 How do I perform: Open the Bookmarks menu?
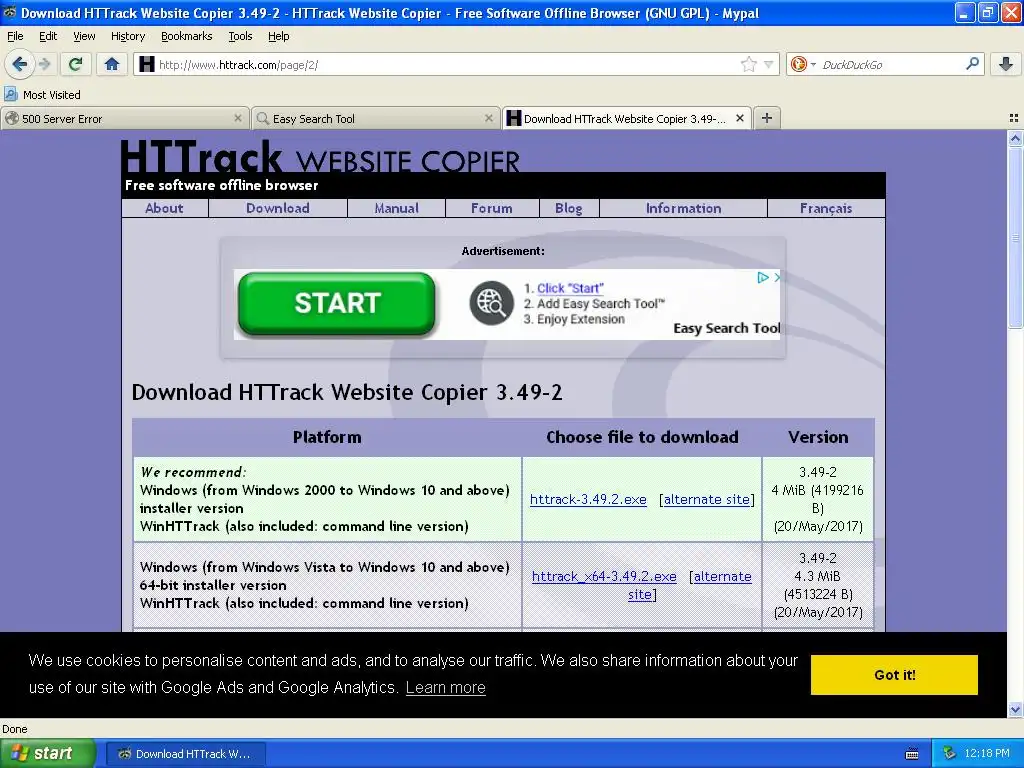pyautogui.click(x=186, y=36)
